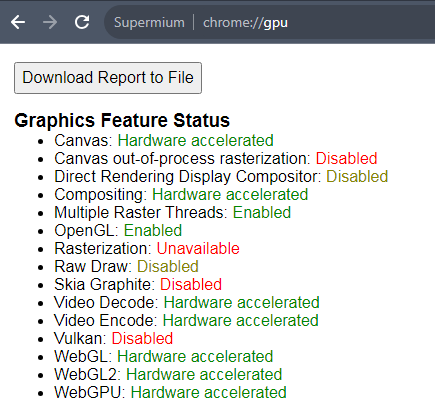Focus the chrome://gpu address bar
This screenshot has height=407, width=435.
[269, 23]
